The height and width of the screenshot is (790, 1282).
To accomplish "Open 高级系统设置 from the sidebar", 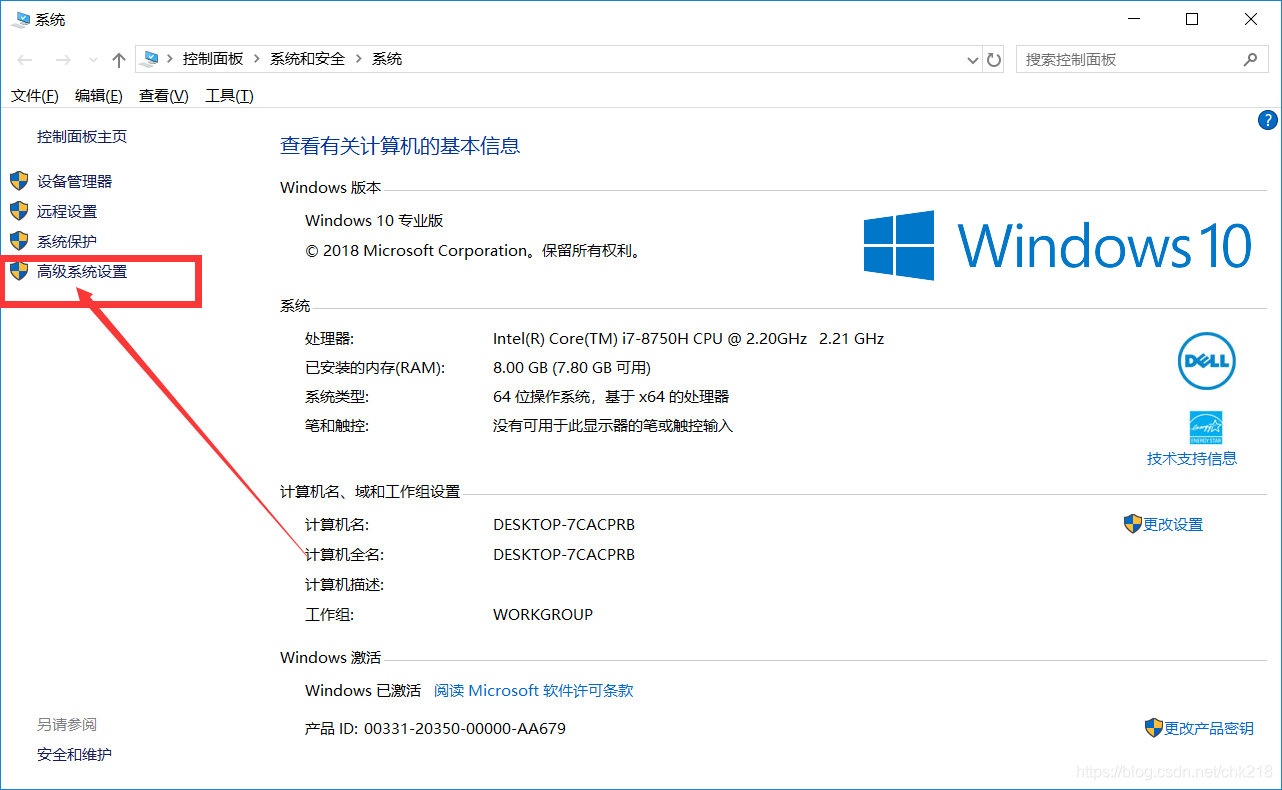I will (82, 271).
